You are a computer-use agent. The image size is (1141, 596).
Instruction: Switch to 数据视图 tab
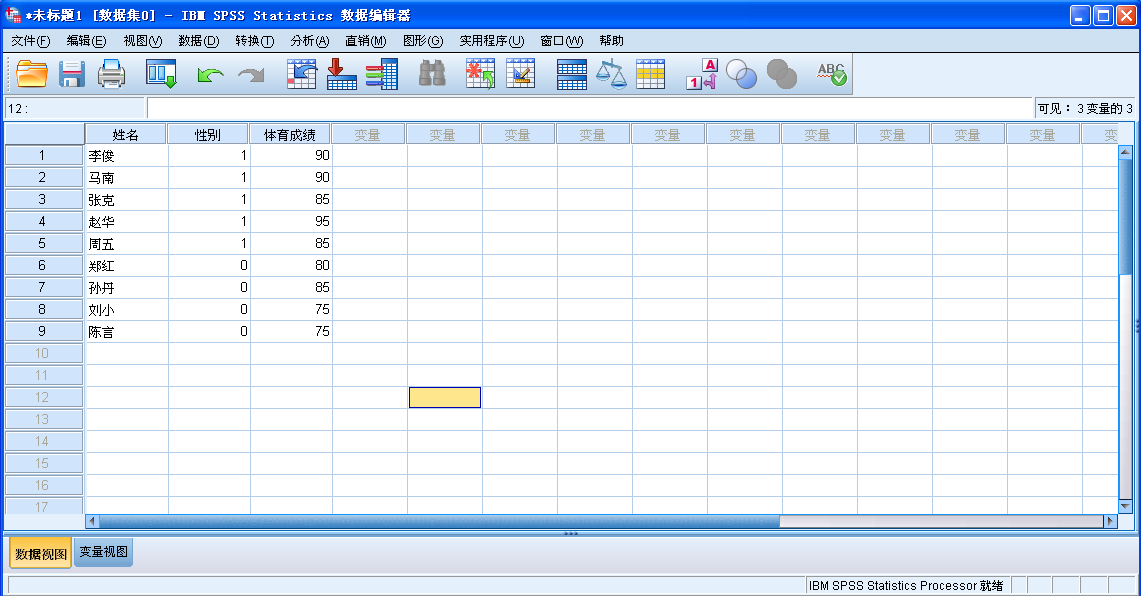point(41,554)
